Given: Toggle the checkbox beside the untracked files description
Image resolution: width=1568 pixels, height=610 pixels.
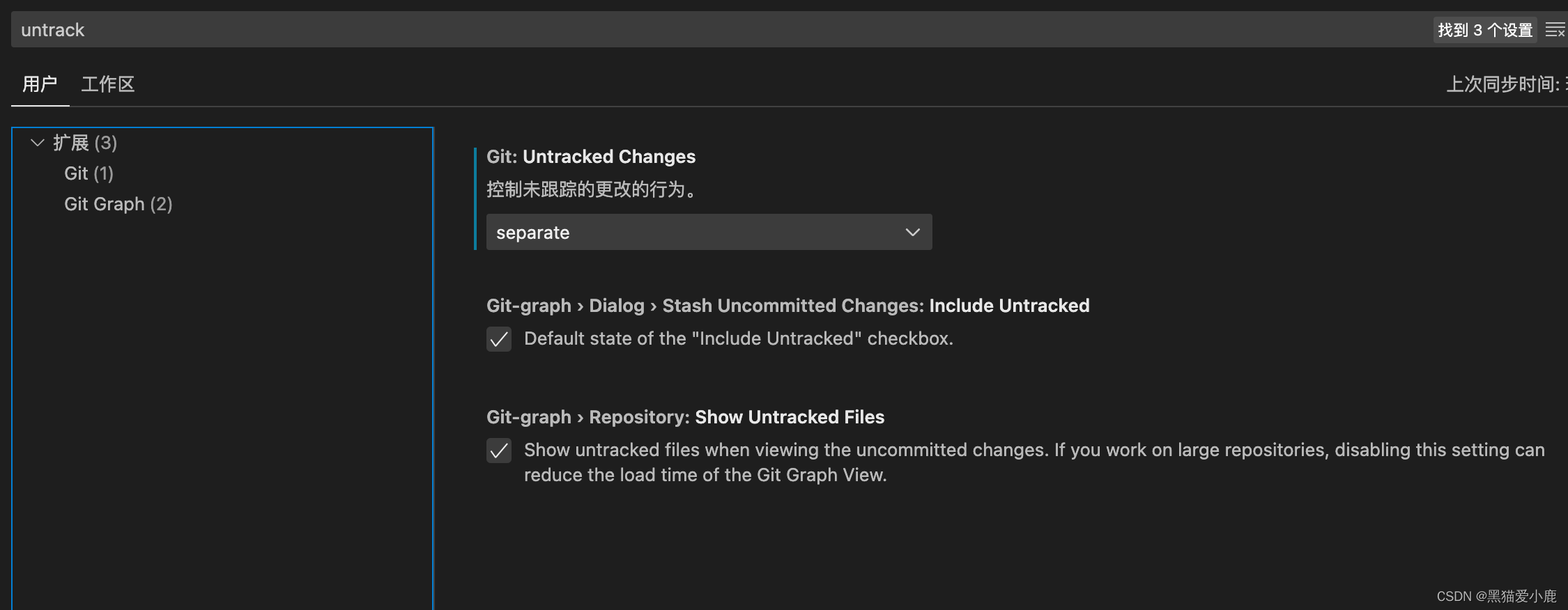Looking at the screenshot, I should coord(499,451).
